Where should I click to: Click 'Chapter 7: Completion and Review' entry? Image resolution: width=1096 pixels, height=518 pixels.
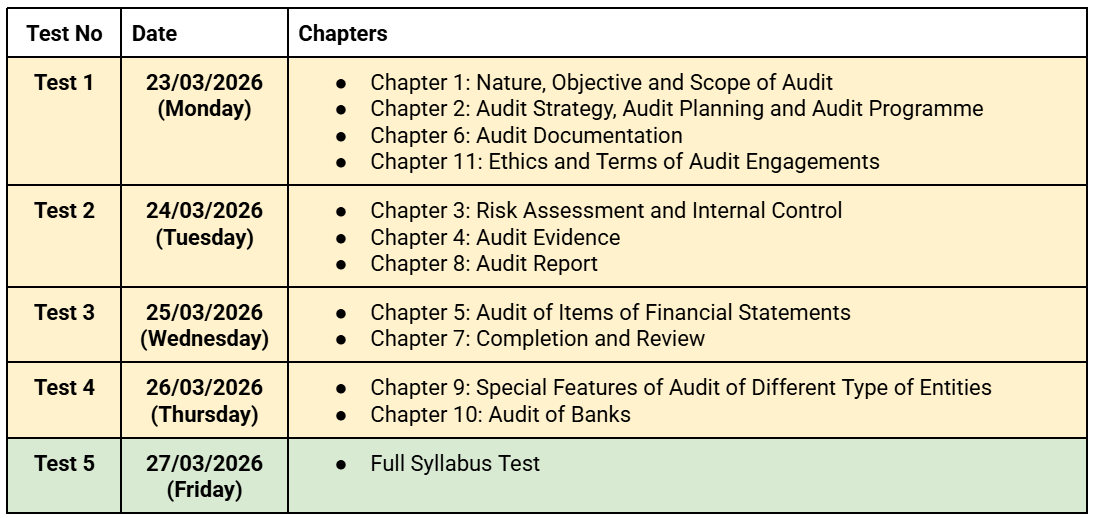[537, 338]
